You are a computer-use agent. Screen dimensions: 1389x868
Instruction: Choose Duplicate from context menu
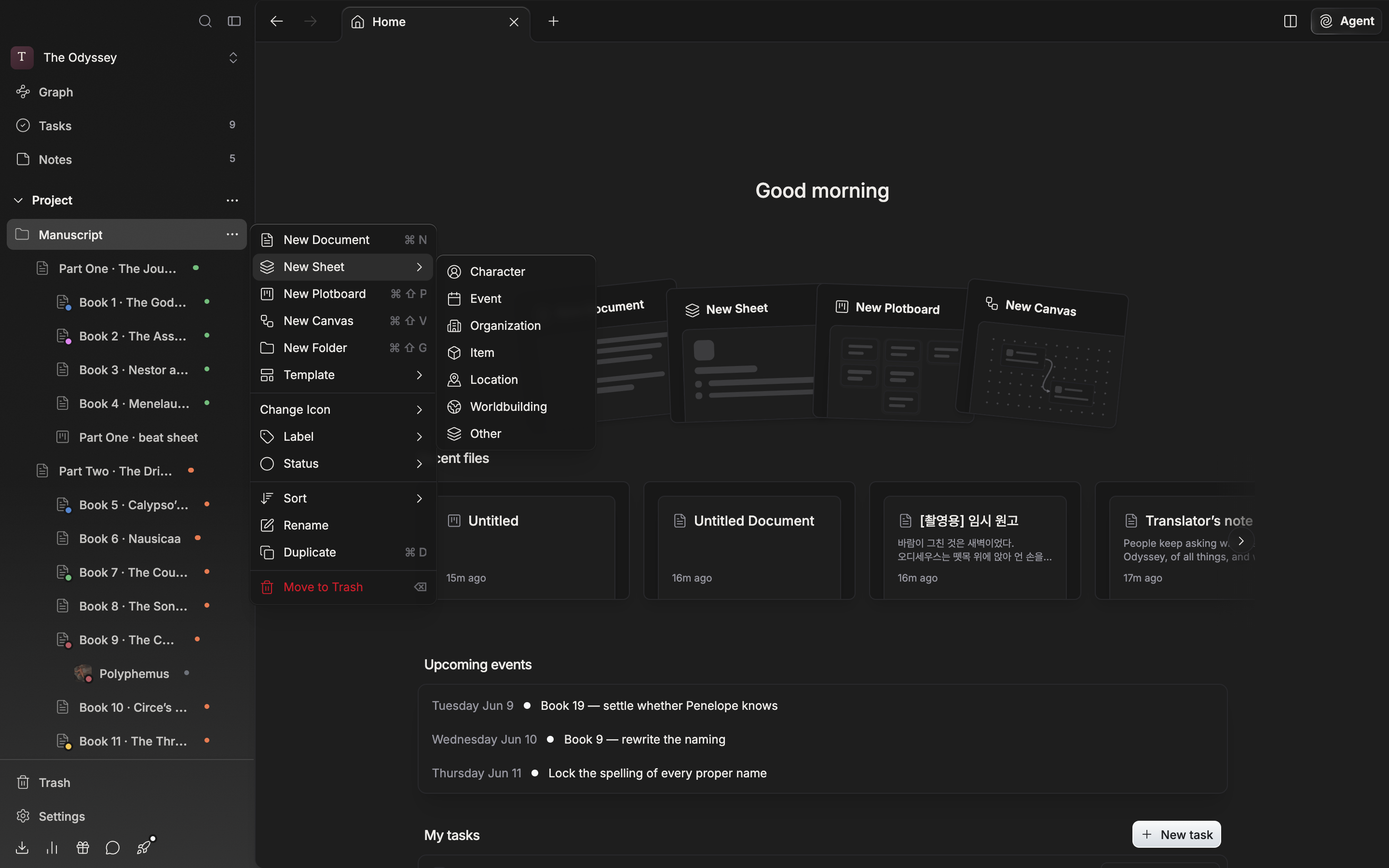pyautogui.click(x=342, y=552)
